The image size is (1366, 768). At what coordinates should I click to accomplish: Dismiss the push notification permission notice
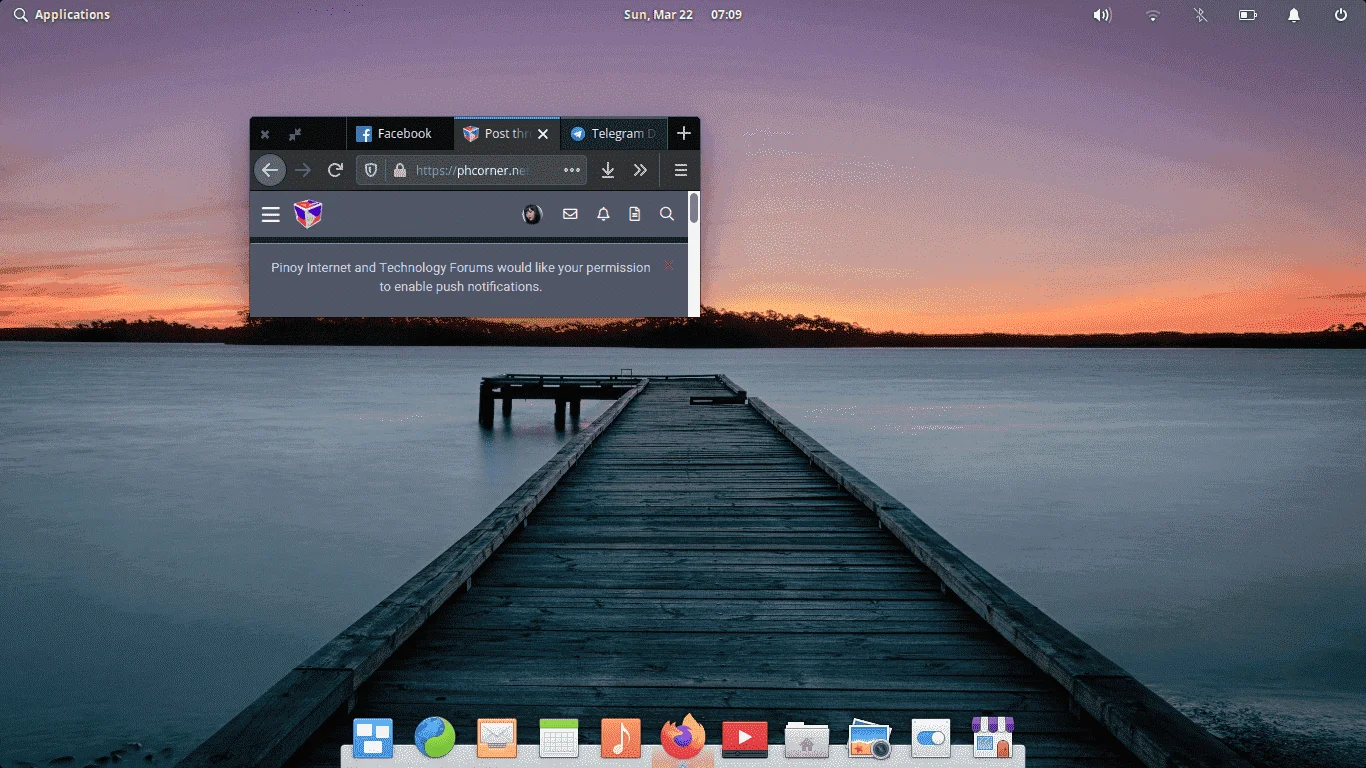pos(669,265)
